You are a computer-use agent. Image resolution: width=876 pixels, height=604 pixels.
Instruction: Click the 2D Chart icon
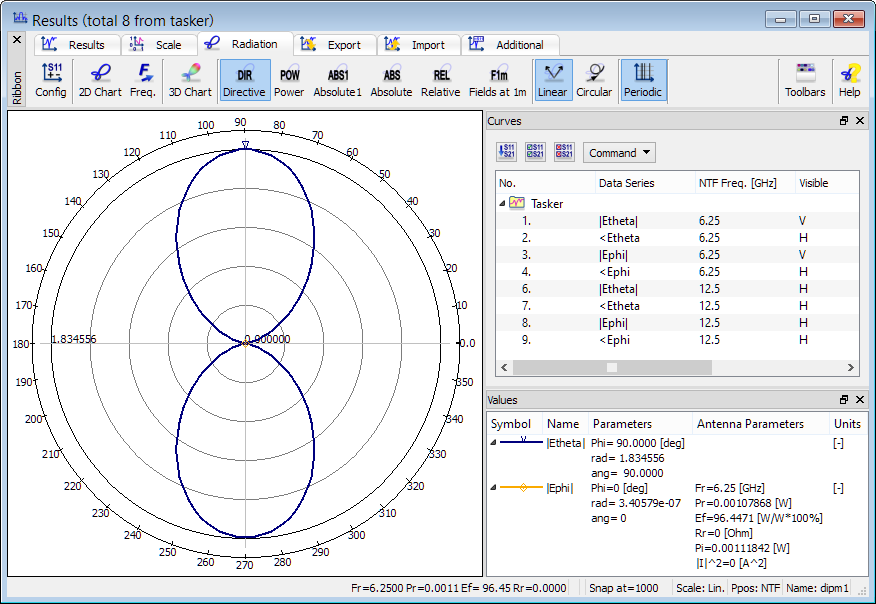pyautogui.click(x=100, y=80)
